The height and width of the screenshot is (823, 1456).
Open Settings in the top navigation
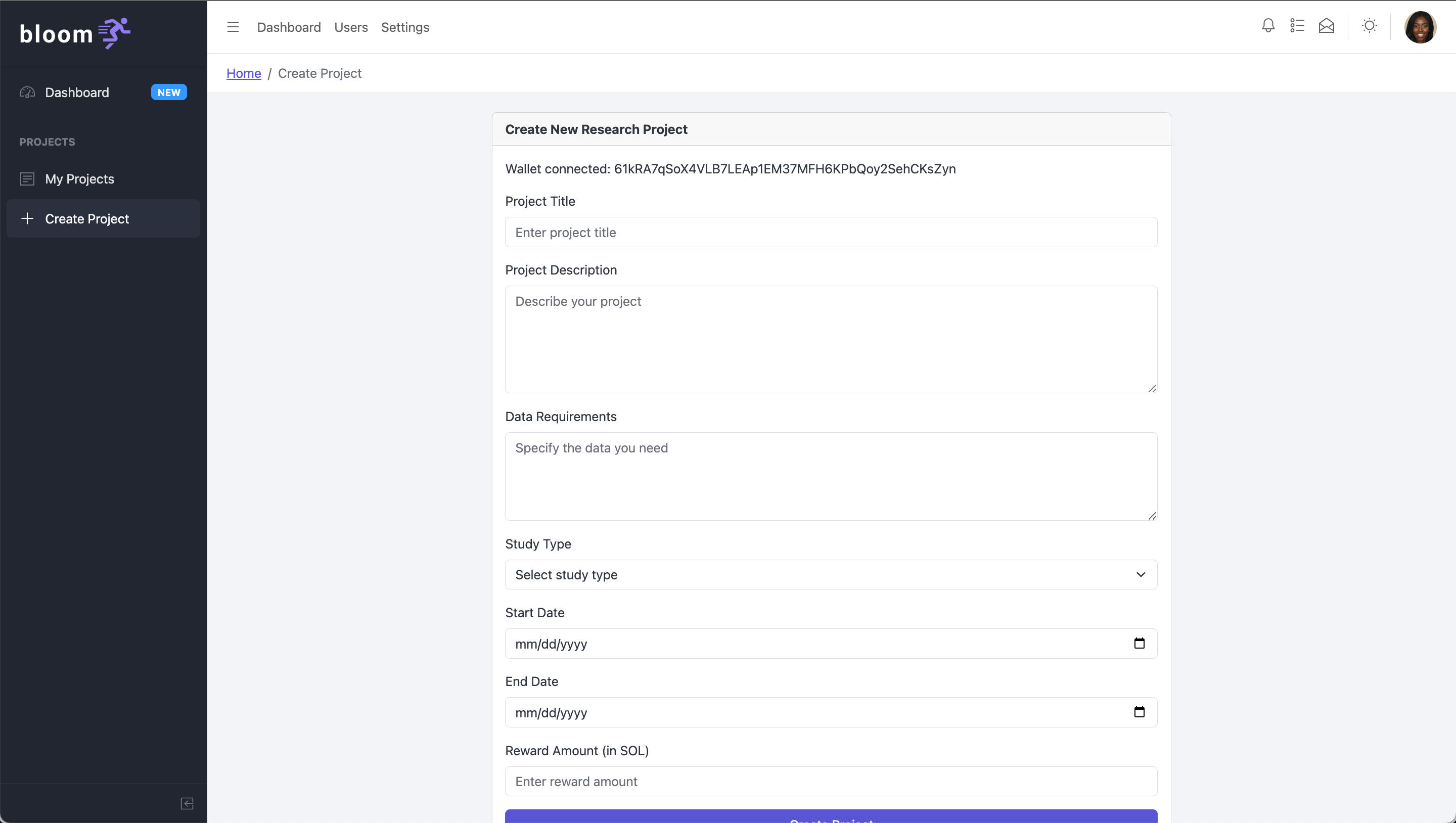coord(404,27)
